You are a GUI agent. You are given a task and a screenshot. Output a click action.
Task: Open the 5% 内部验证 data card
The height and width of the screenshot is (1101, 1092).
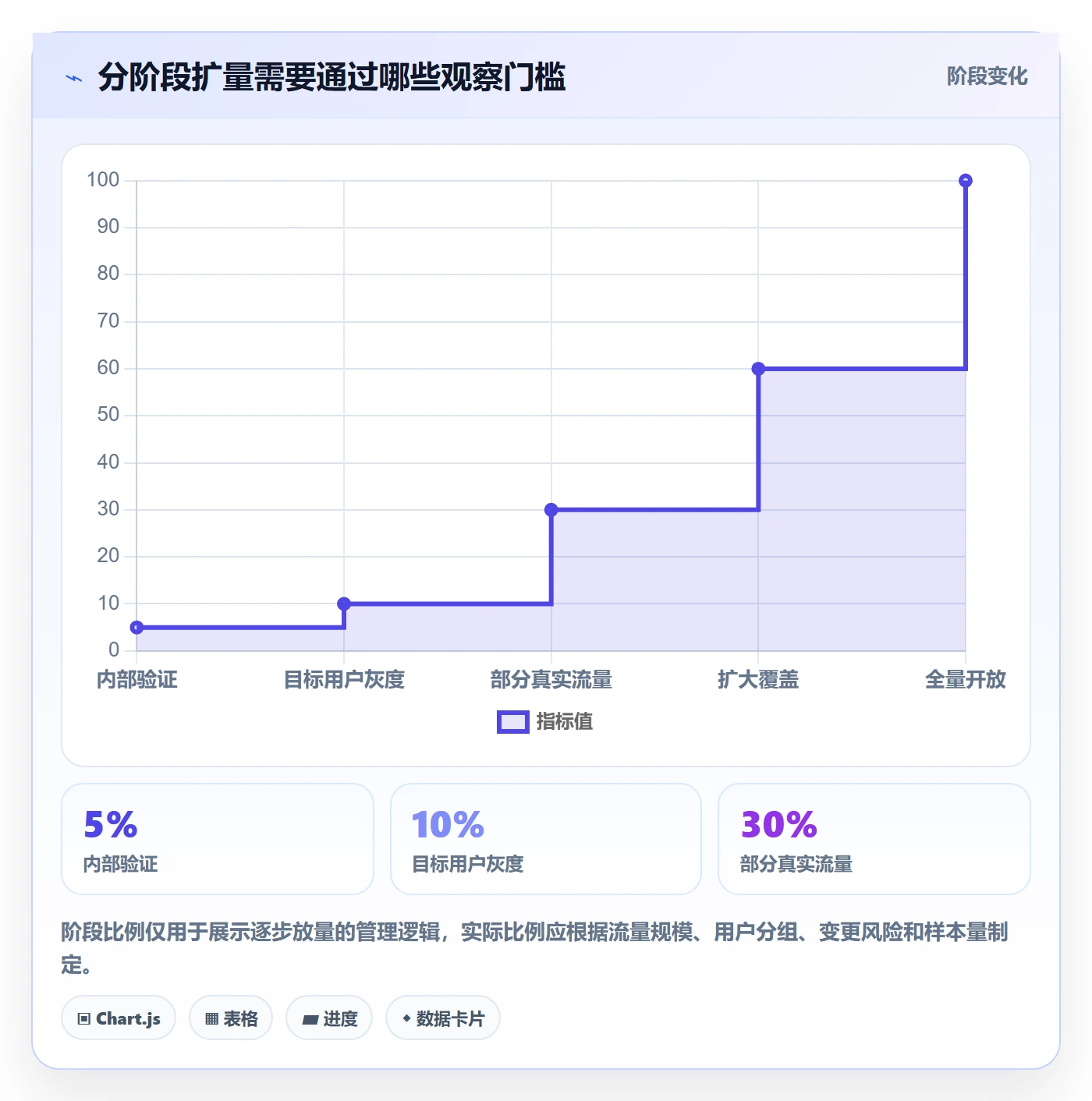(218, 839)
